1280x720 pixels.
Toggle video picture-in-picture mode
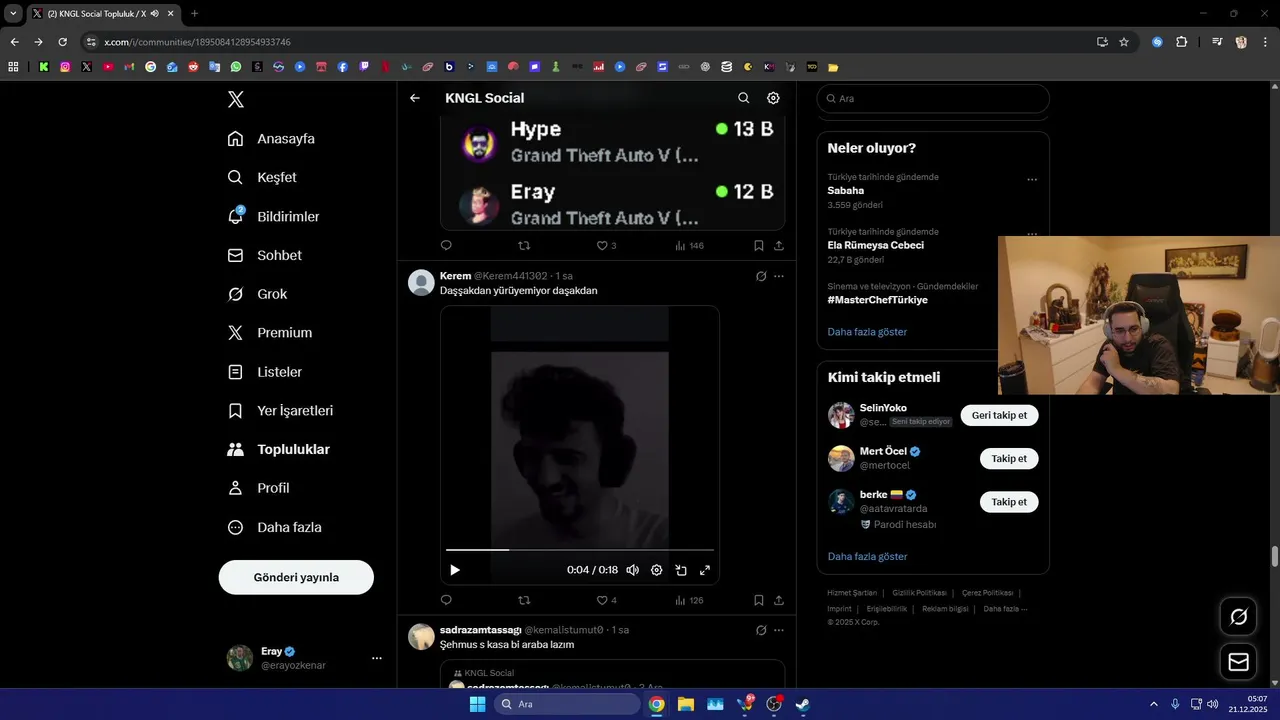tap(681, 570)
